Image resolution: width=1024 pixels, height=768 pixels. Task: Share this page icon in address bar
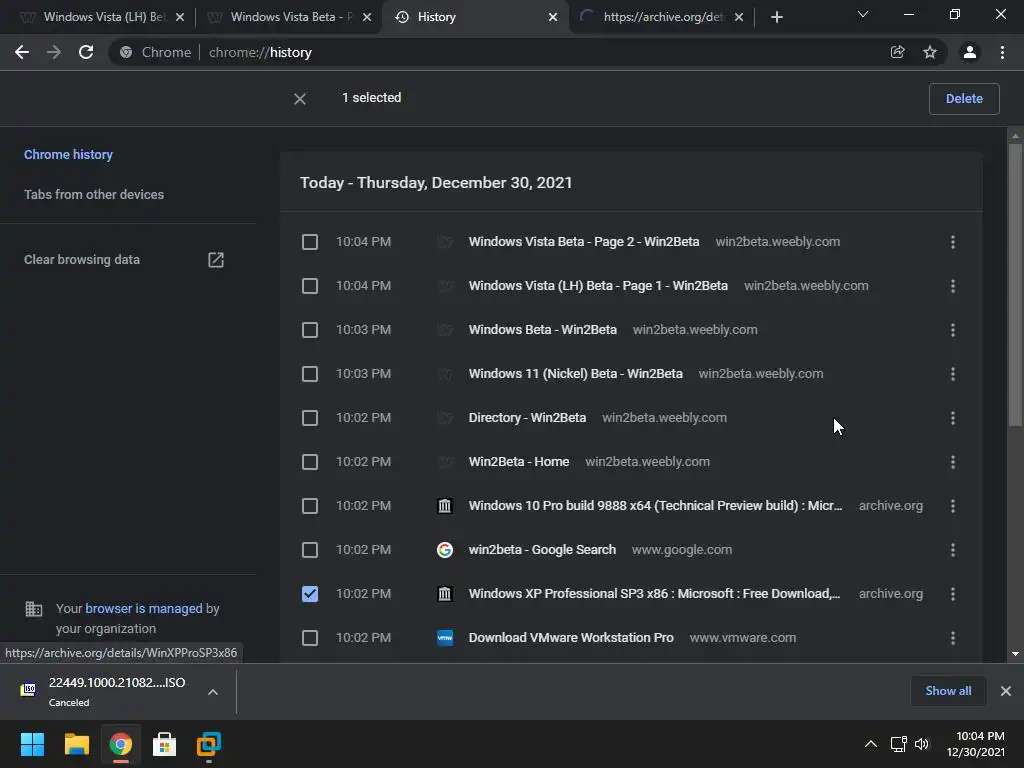point(898,52)
